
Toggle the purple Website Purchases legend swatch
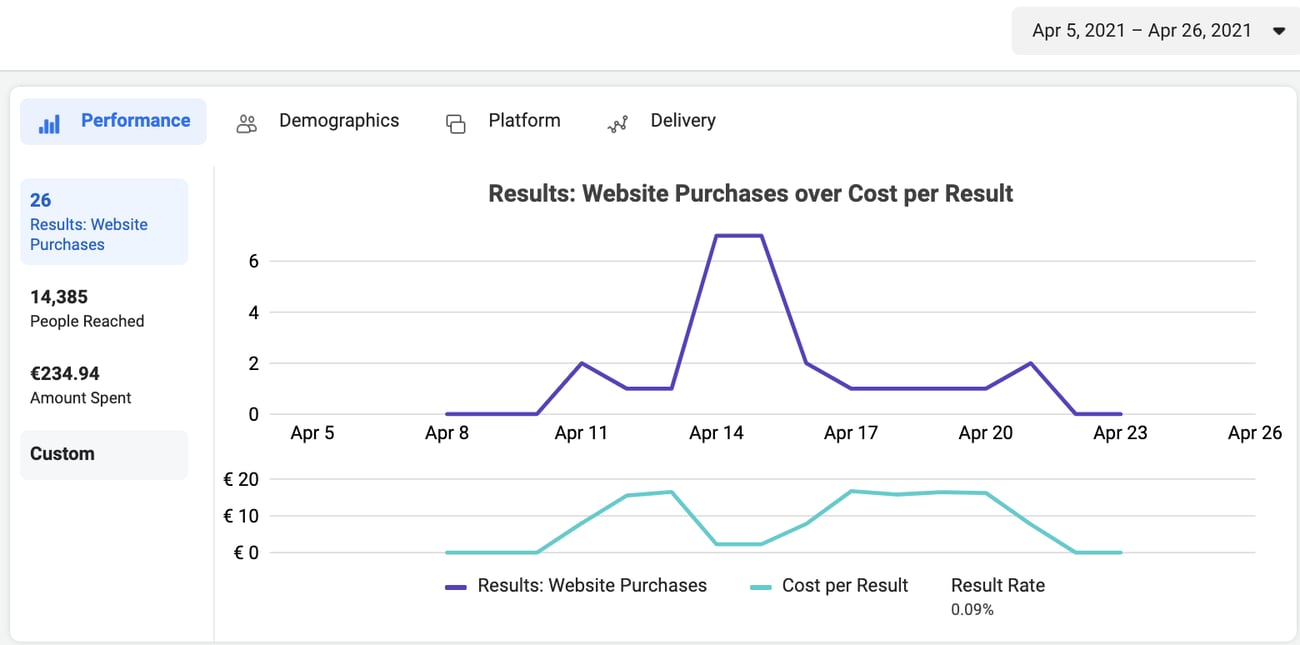458,587
